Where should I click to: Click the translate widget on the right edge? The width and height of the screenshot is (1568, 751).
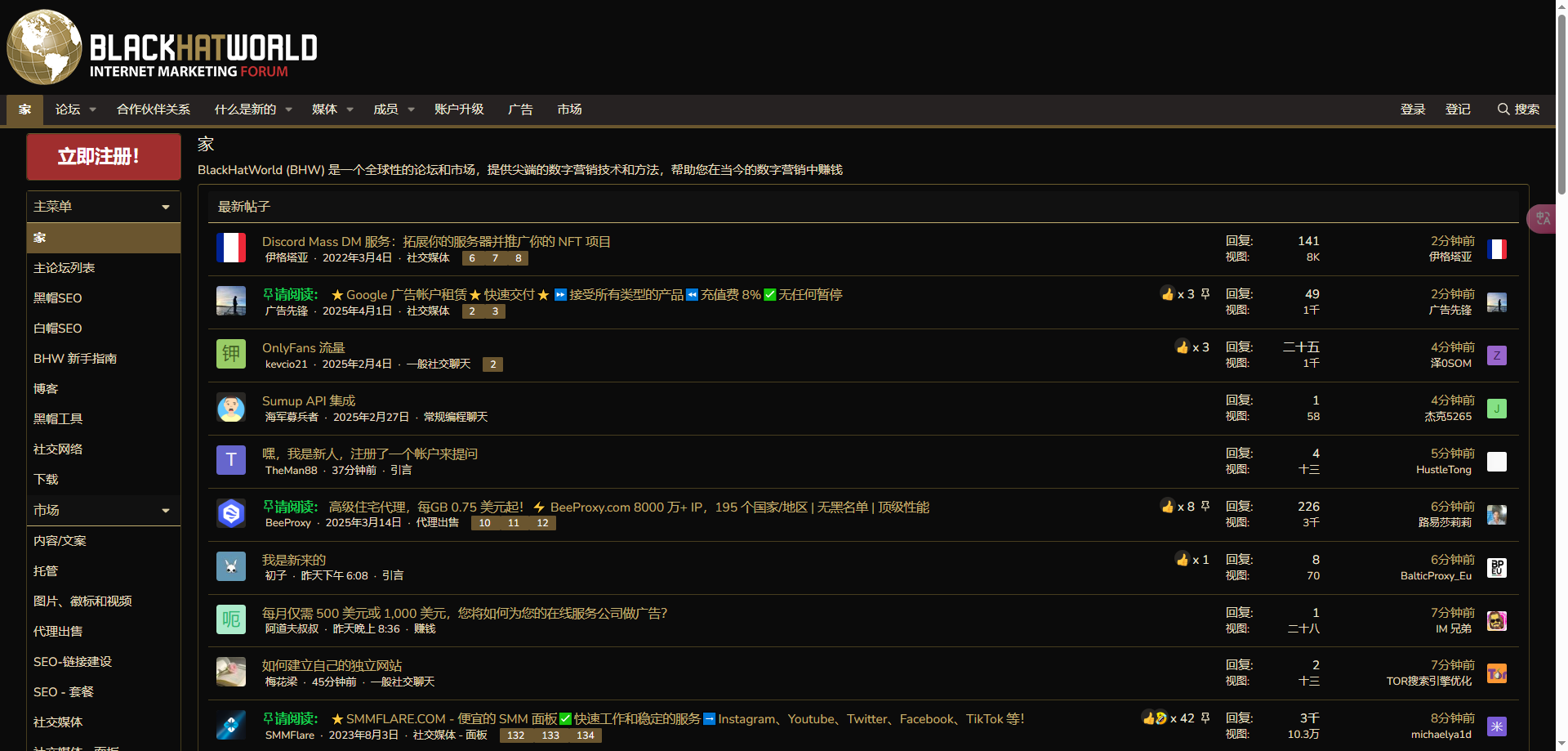[1543, 218]
